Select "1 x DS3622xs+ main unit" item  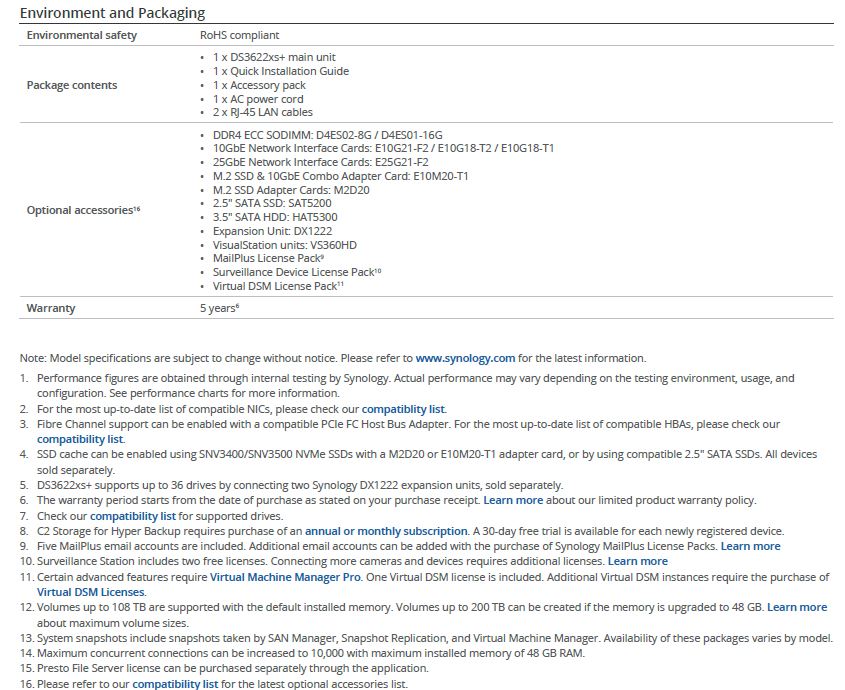tap(274, 57)
